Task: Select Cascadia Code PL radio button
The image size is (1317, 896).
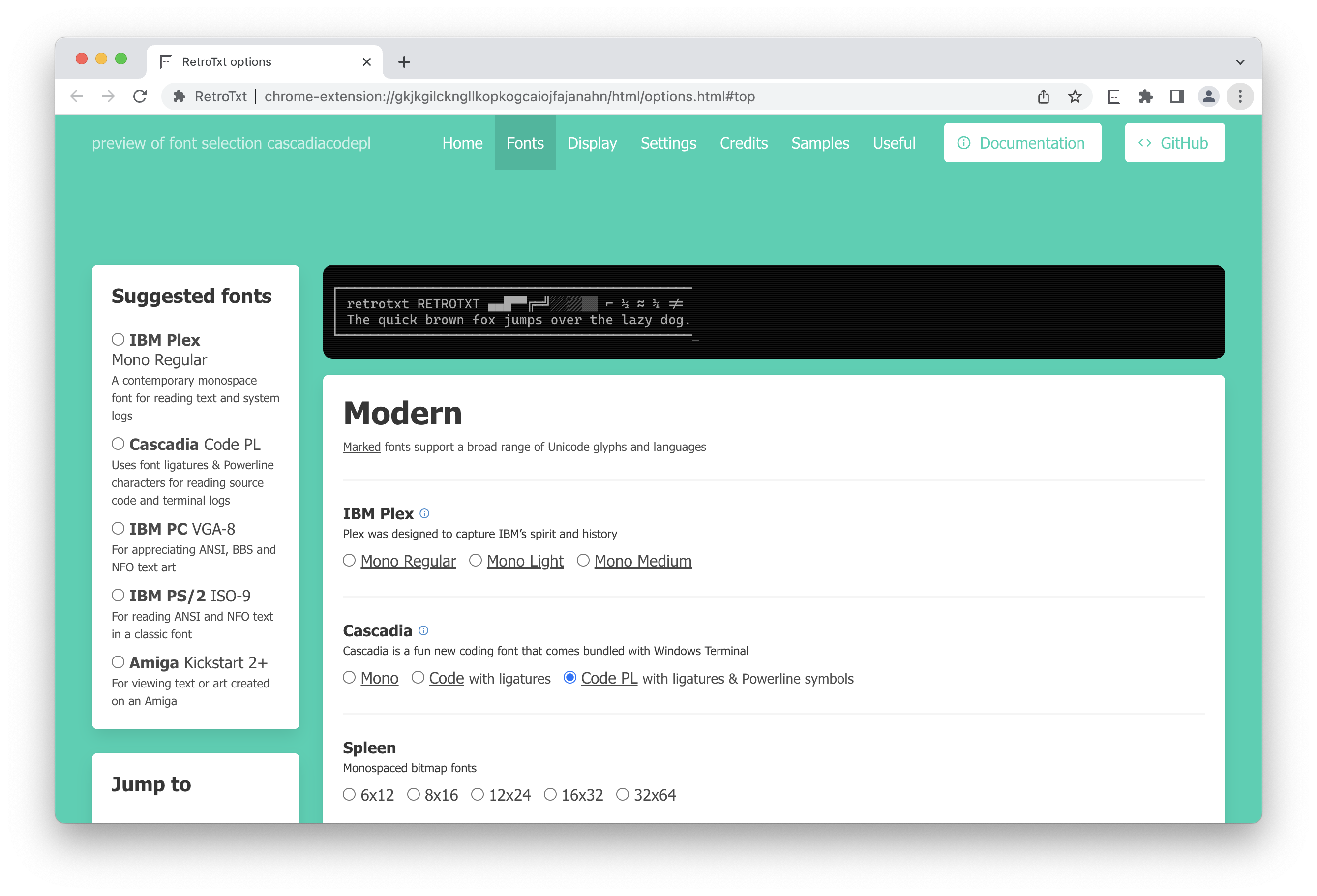Action: pos(569,677)
